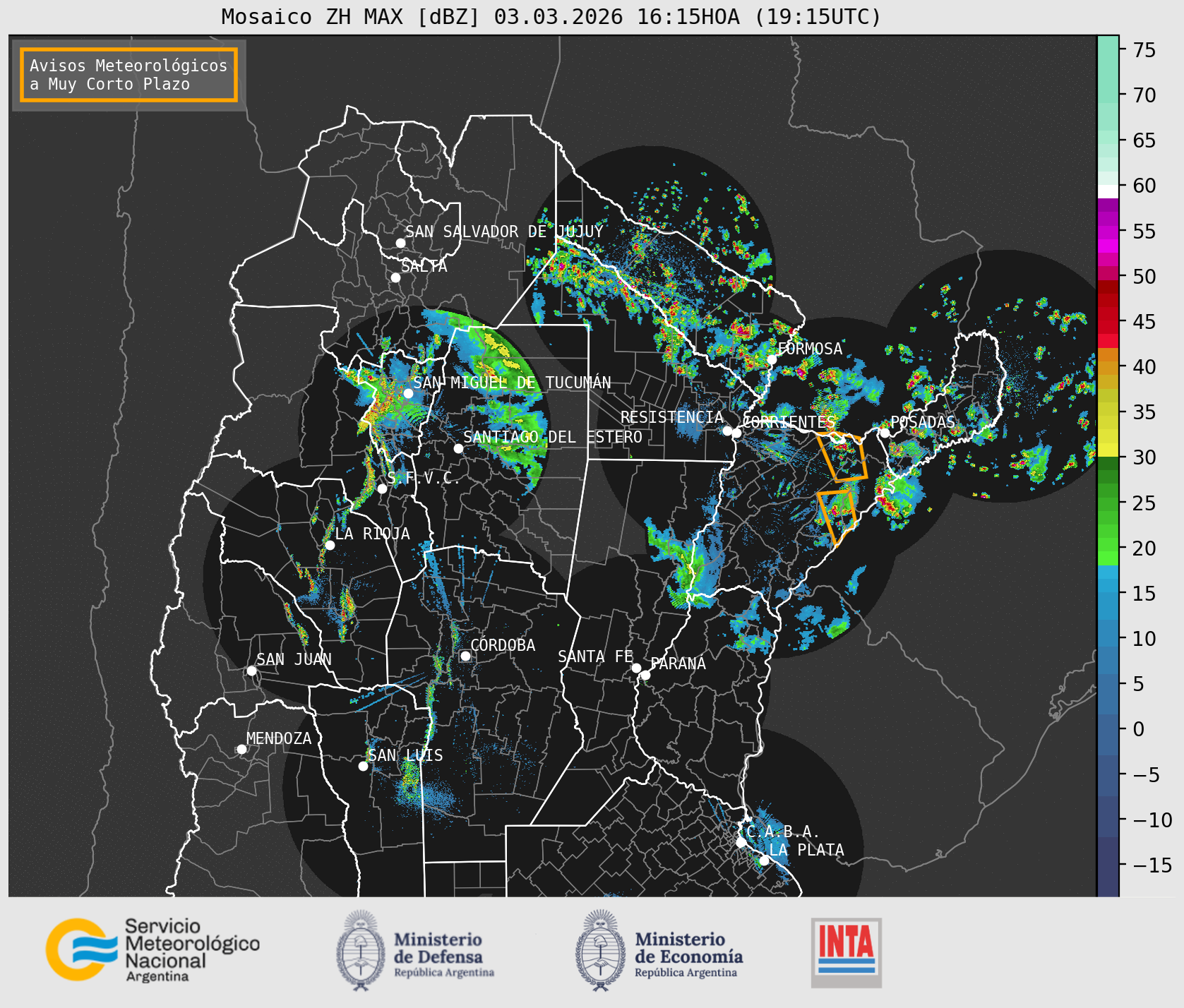The width and height of the screenshot is (1184, 1008).
Task: Click the CÓRDOBA city label
Action: pyautogui.click(x=503, y=645)
